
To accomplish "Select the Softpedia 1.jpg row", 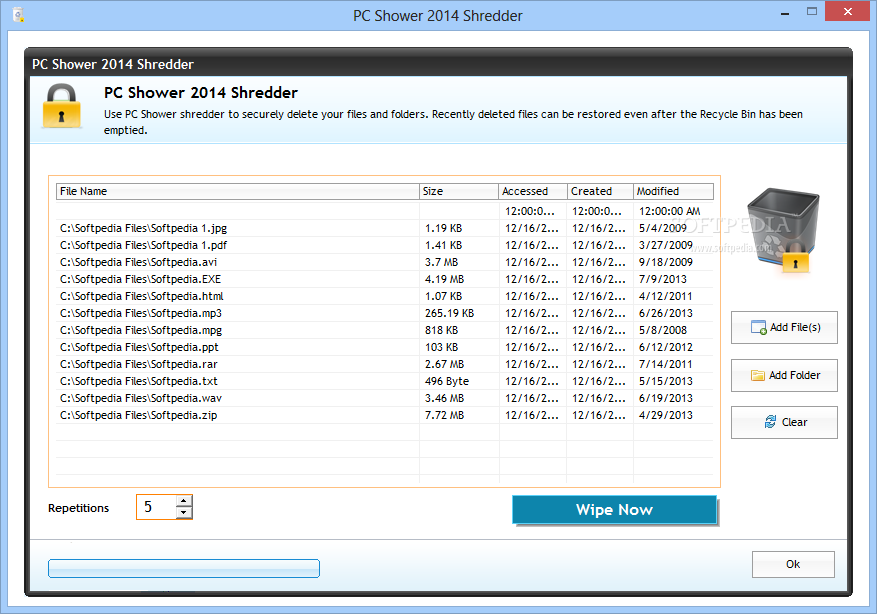I will click(x=385, y=228).
